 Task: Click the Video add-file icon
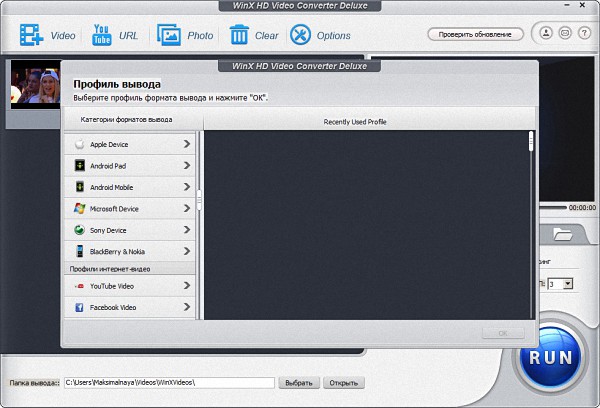[30, 35]
